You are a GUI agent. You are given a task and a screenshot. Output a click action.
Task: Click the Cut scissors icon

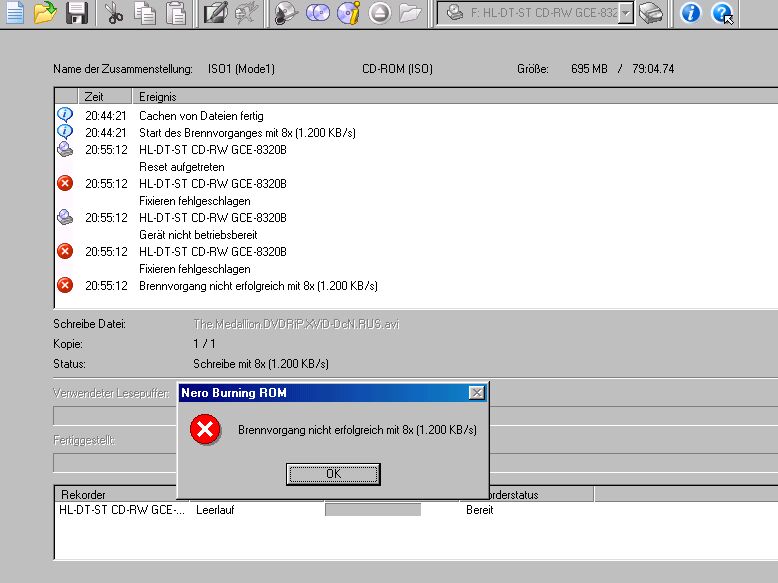tap(114, 13)
